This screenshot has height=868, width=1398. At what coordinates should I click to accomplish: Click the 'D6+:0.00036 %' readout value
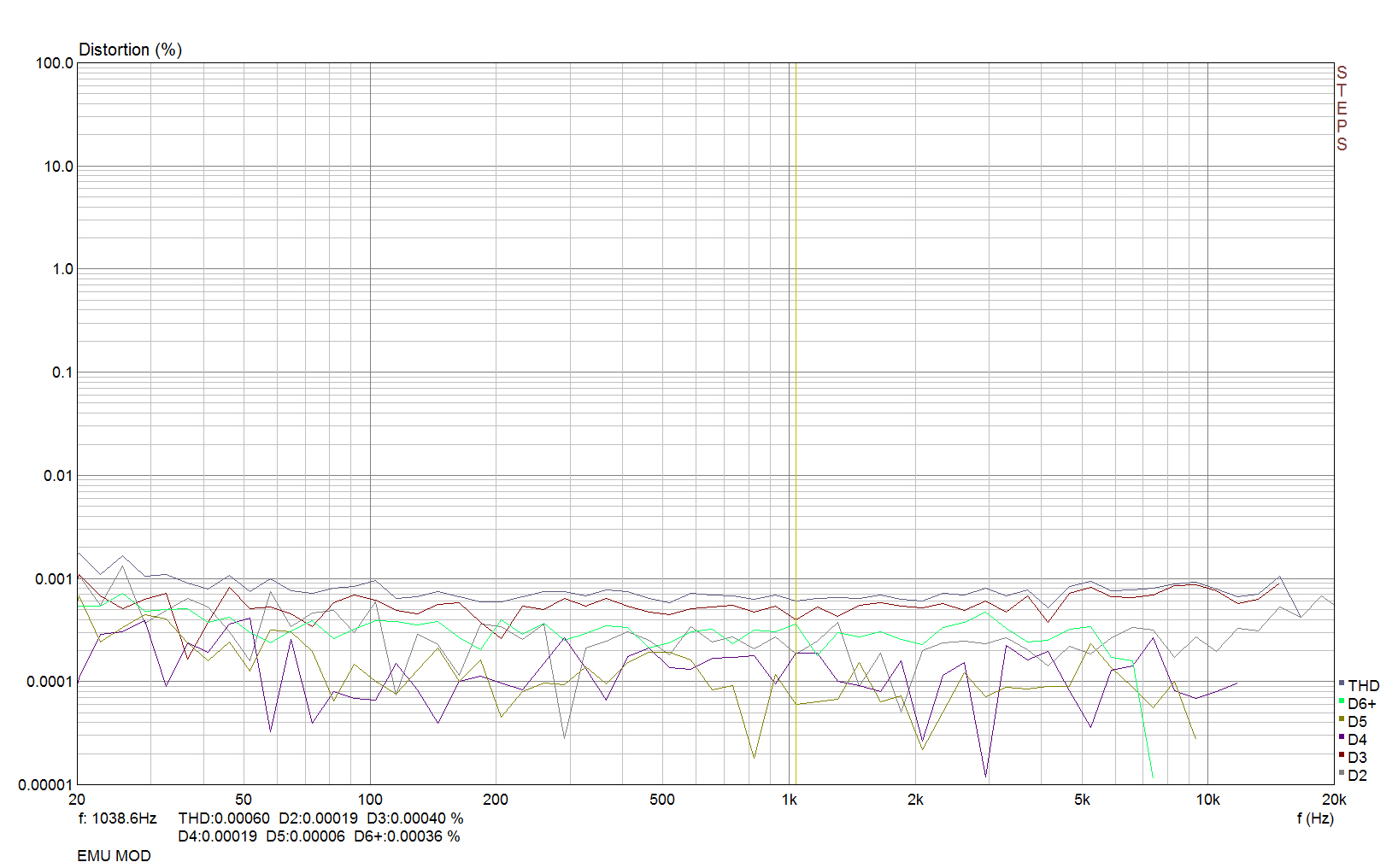[407, 836]
